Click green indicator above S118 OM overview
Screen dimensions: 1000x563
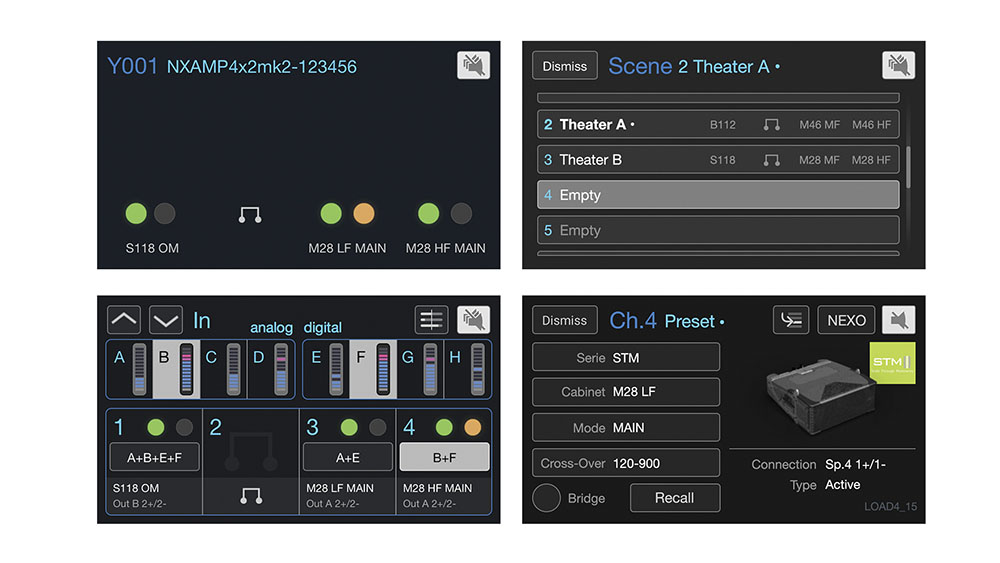(136, 214)
